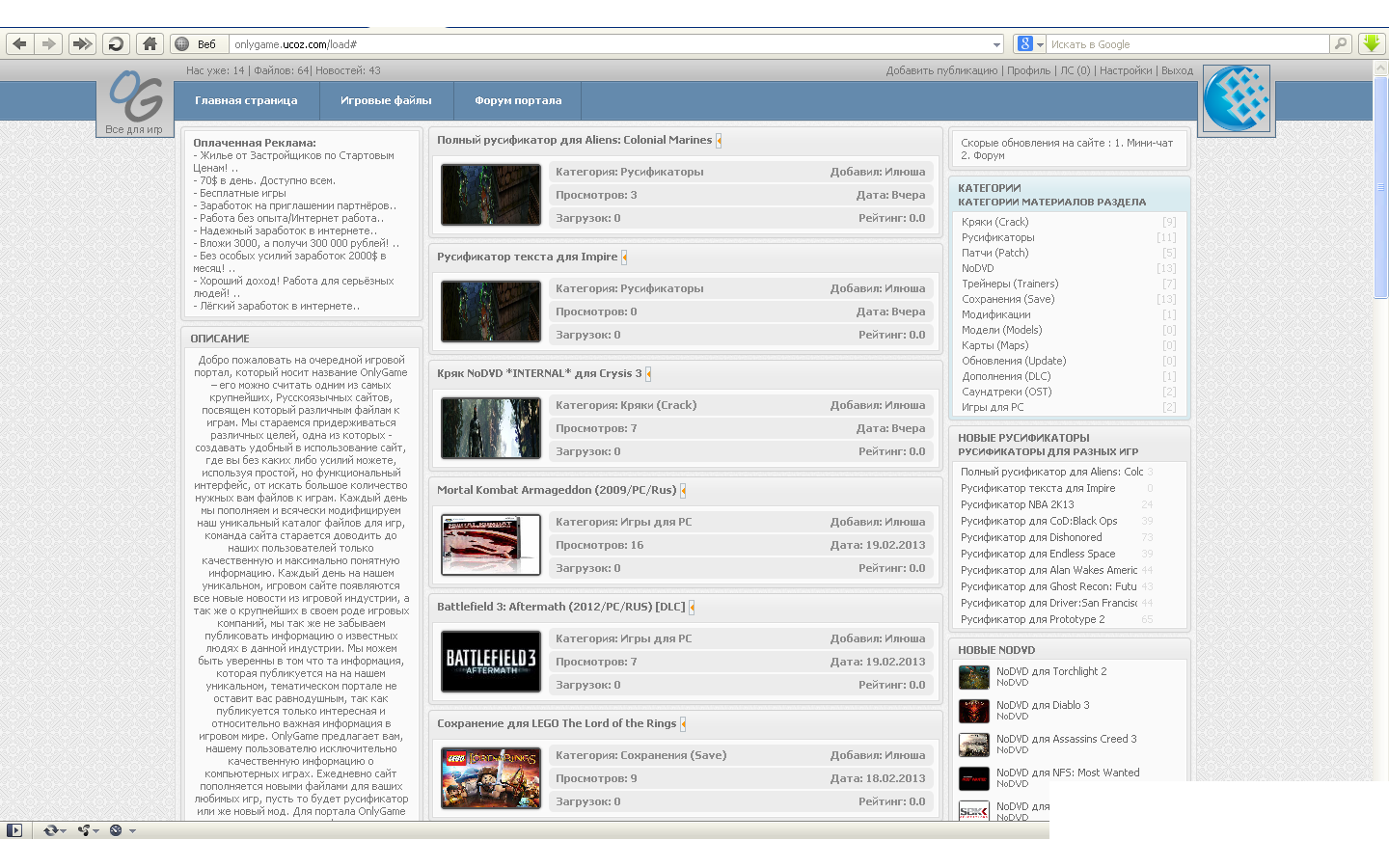Open the Mortal Kombat Armageddon thumbnail

491,545
